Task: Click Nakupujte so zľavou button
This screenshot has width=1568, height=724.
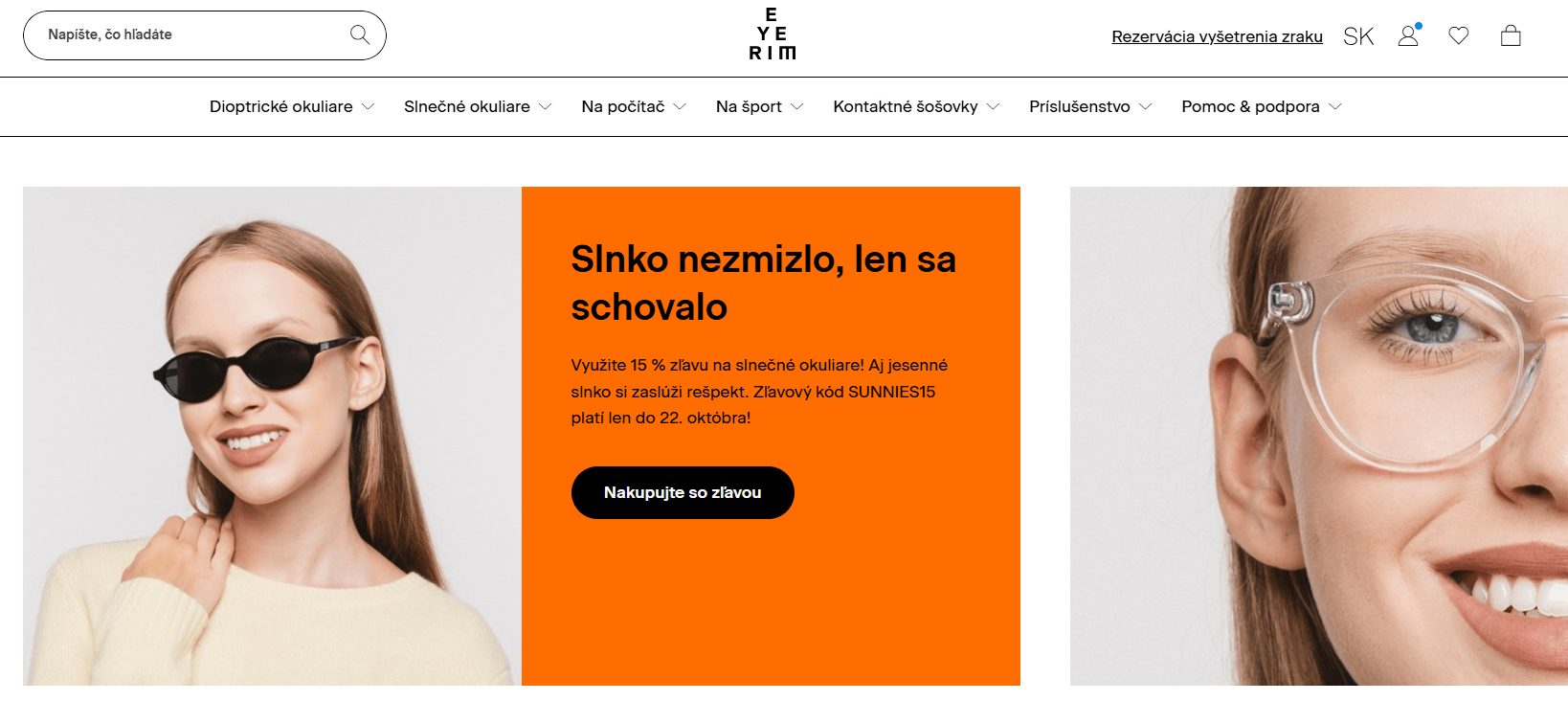Action: [683, 492]
